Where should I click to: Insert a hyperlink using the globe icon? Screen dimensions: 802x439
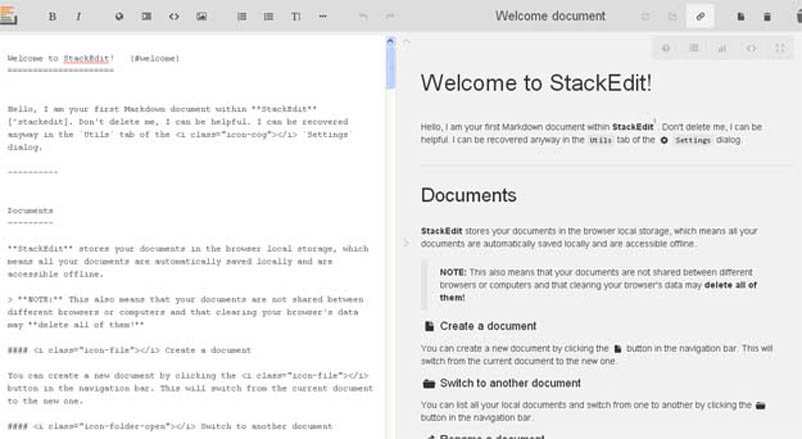click(x=120, y=17)
